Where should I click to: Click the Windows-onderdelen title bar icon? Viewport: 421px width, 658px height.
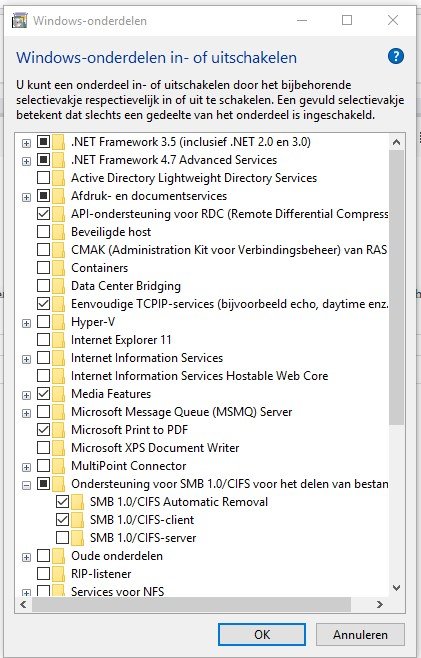pyautogui.click(x=19, y=21)
